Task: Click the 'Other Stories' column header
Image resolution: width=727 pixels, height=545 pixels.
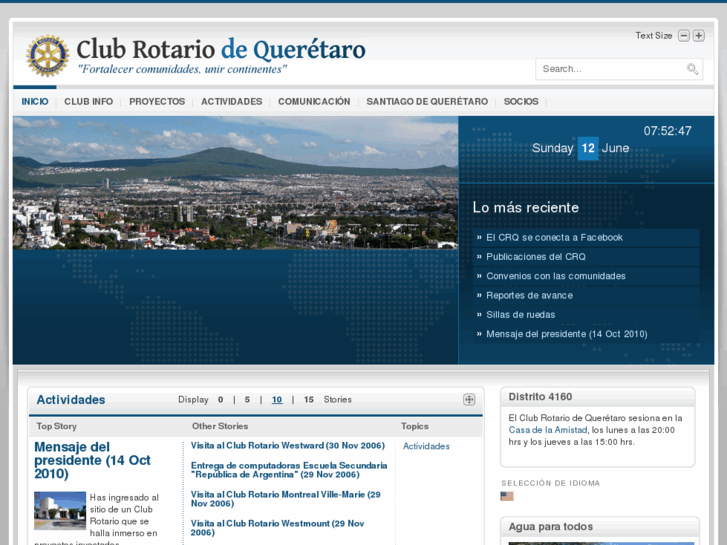Action: [x=220, y=426]
